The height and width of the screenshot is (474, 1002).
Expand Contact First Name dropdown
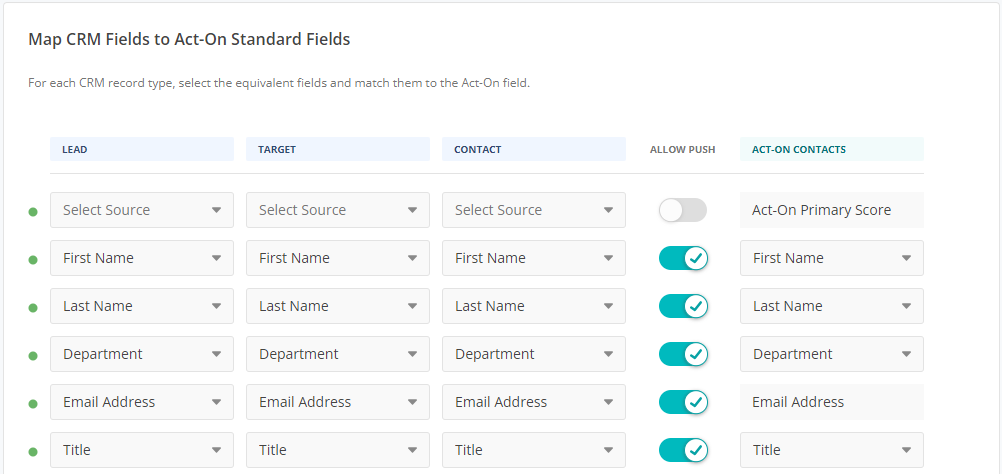coord(534,258)
